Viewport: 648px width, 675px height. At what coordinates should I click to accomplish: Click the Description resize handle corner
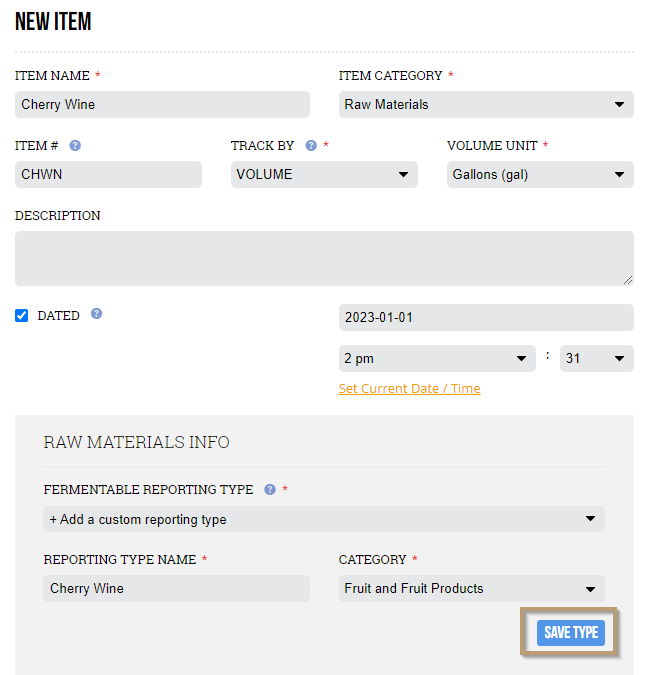click(x=628, y=280)
